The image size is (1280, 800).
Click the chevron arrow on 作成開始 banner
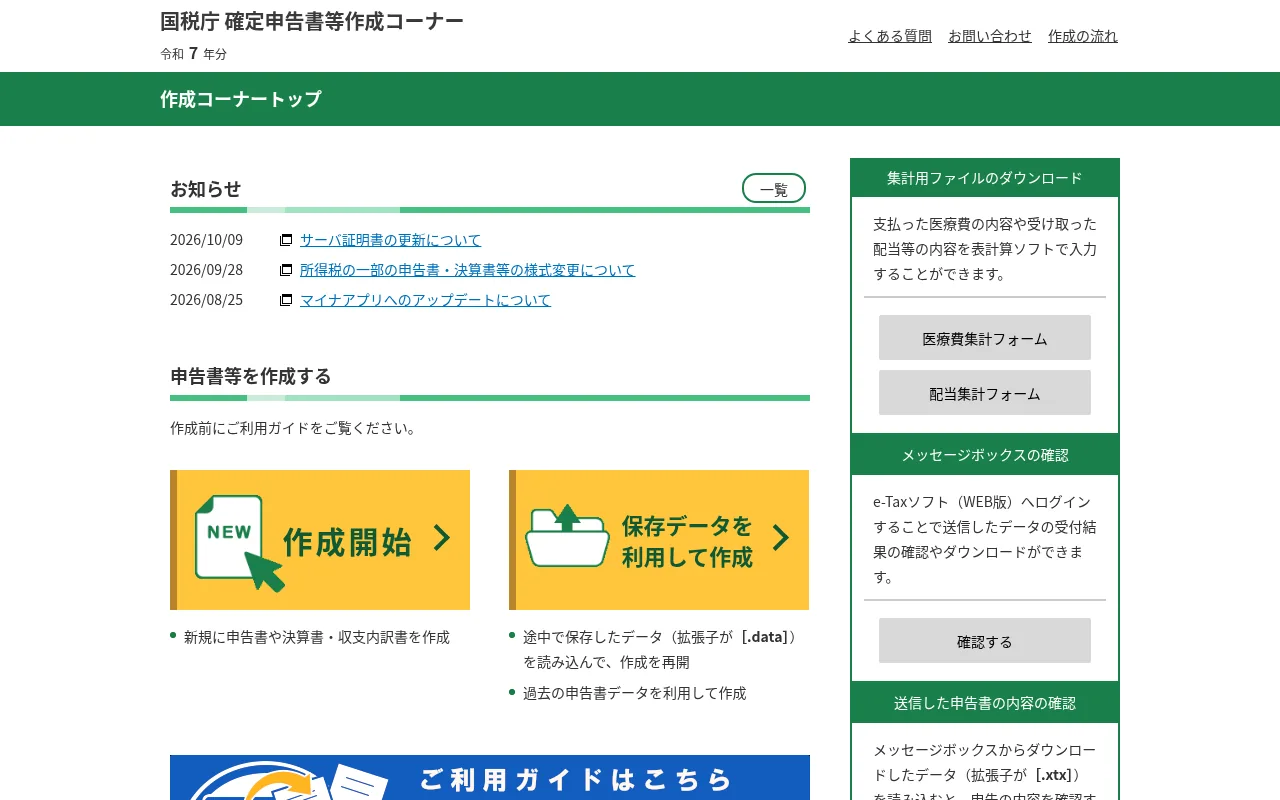point(442,538)
